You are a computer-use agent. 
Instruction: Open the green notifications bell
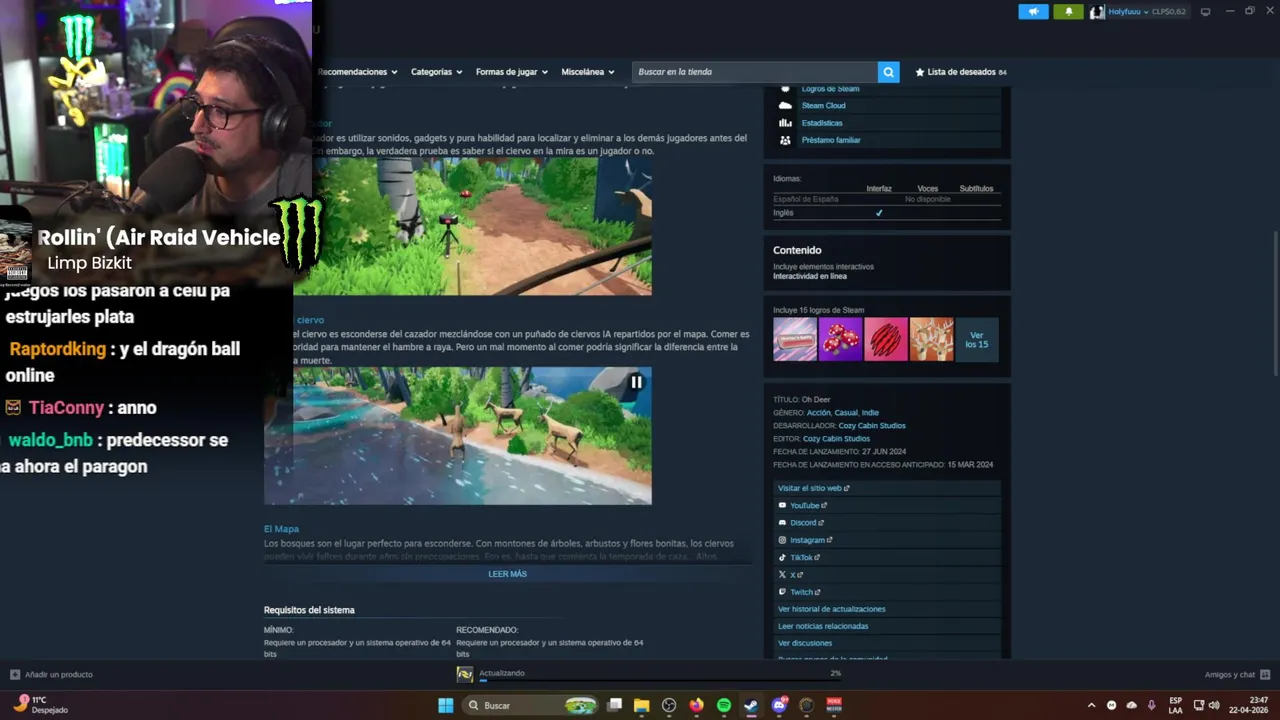pos(1068,11)
